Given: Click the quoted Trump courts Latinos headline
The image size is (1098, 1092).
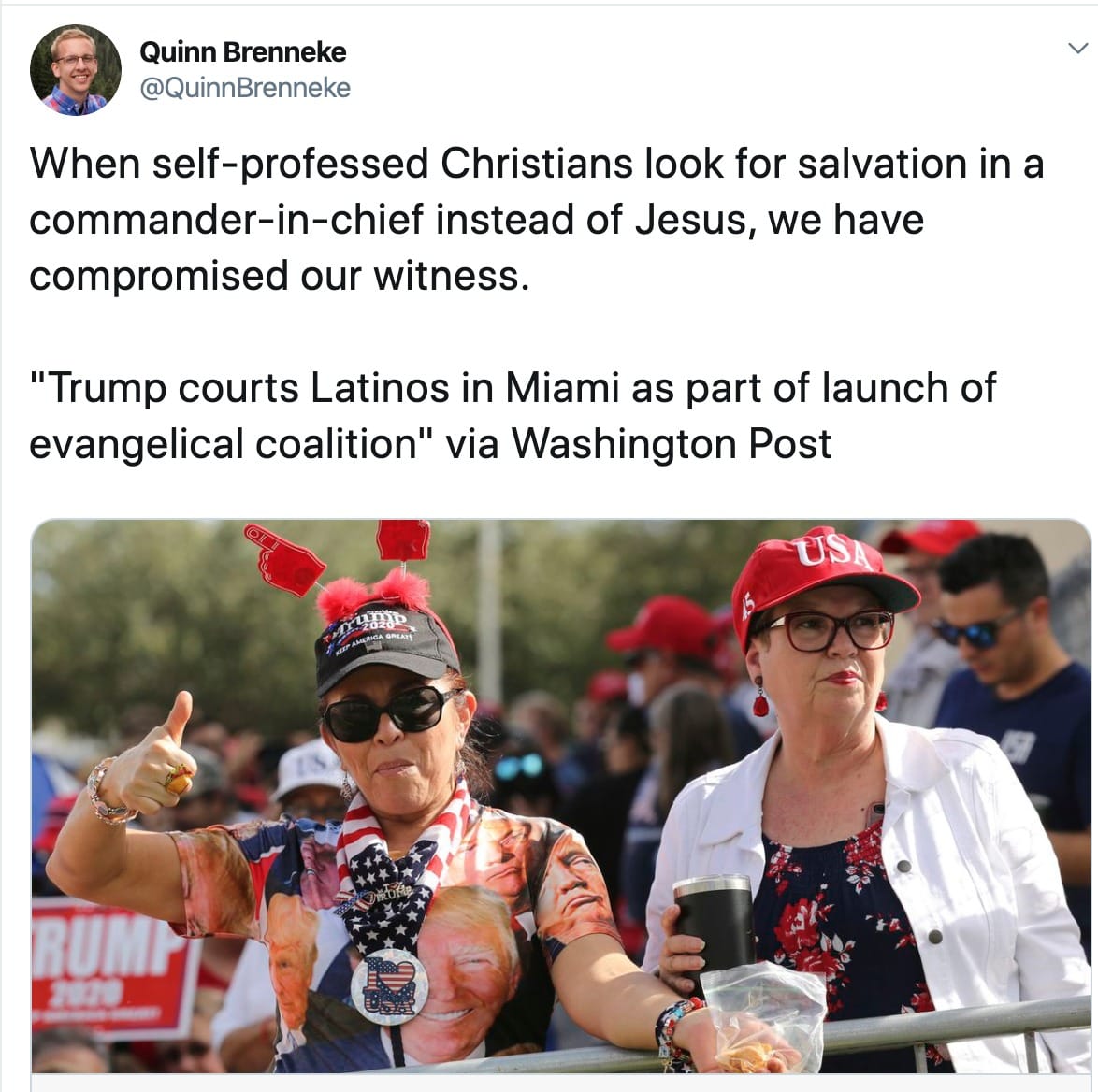Looking at the screenshot, I should [513, 416].
